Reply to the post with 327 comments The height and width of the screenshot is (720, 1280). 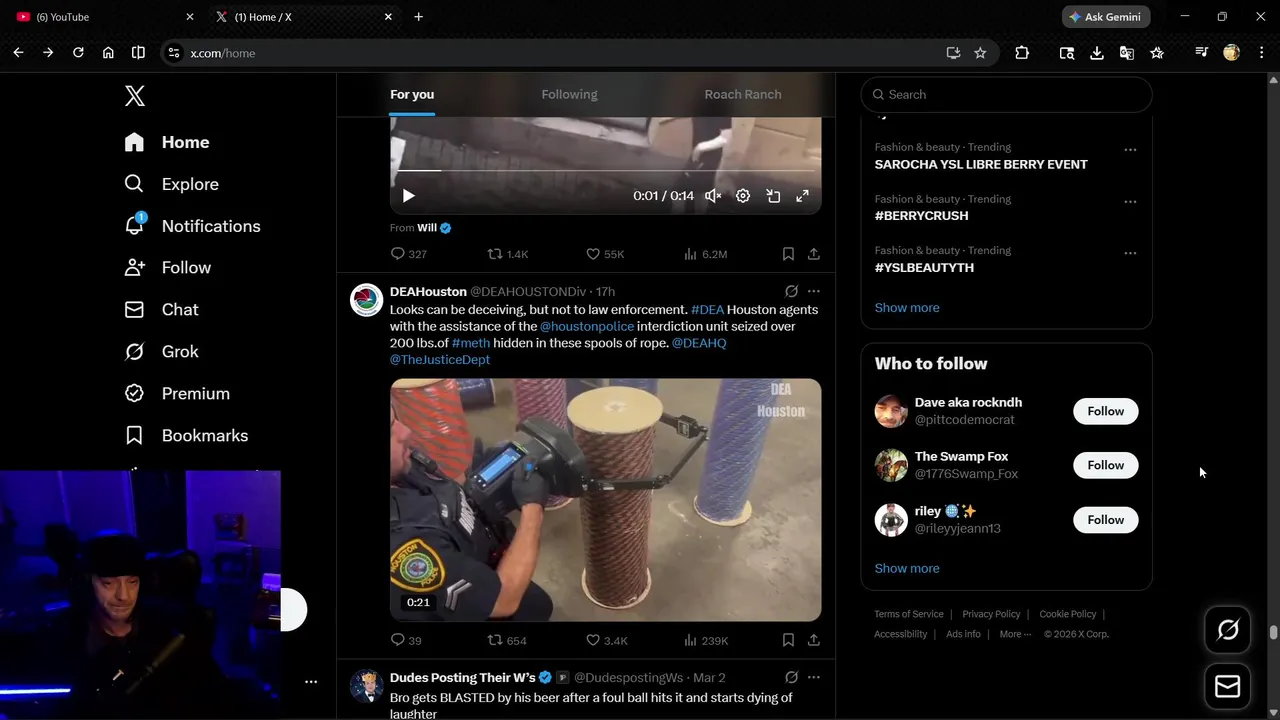pos(408,254)
